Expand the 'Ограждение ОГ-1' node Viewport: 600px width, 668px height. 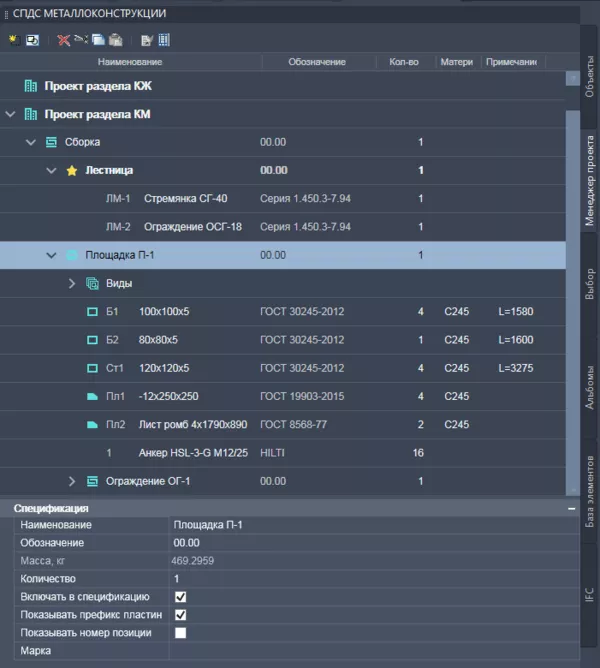click(72, 481)
